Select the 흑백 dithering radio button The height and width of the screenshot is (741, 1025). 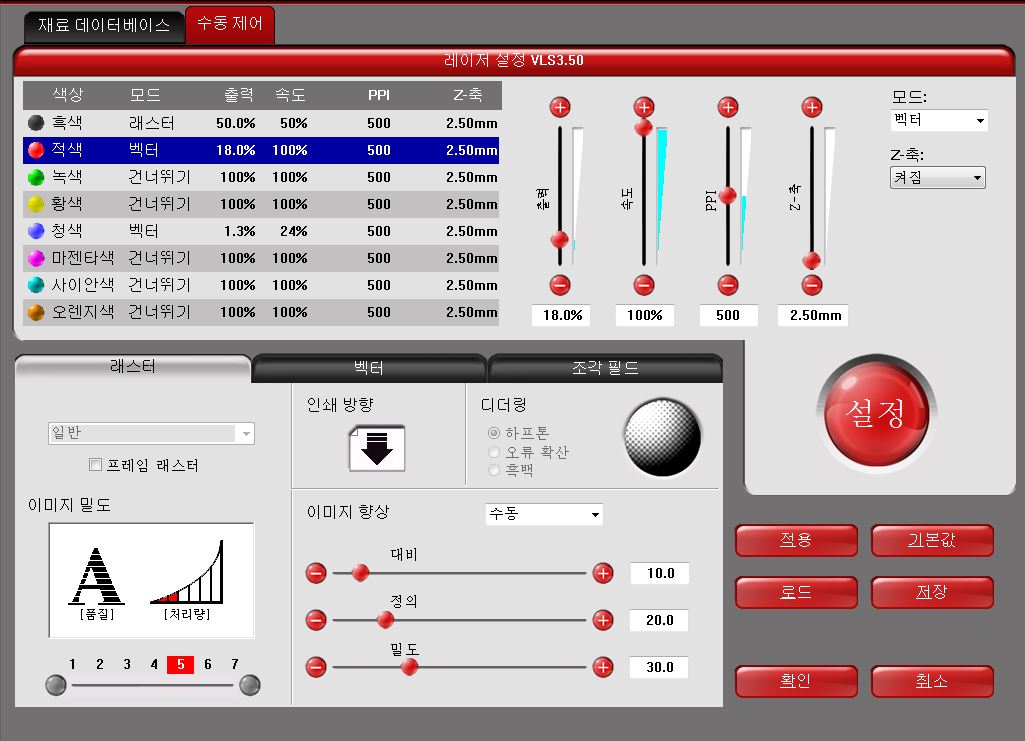click(494, 470)
